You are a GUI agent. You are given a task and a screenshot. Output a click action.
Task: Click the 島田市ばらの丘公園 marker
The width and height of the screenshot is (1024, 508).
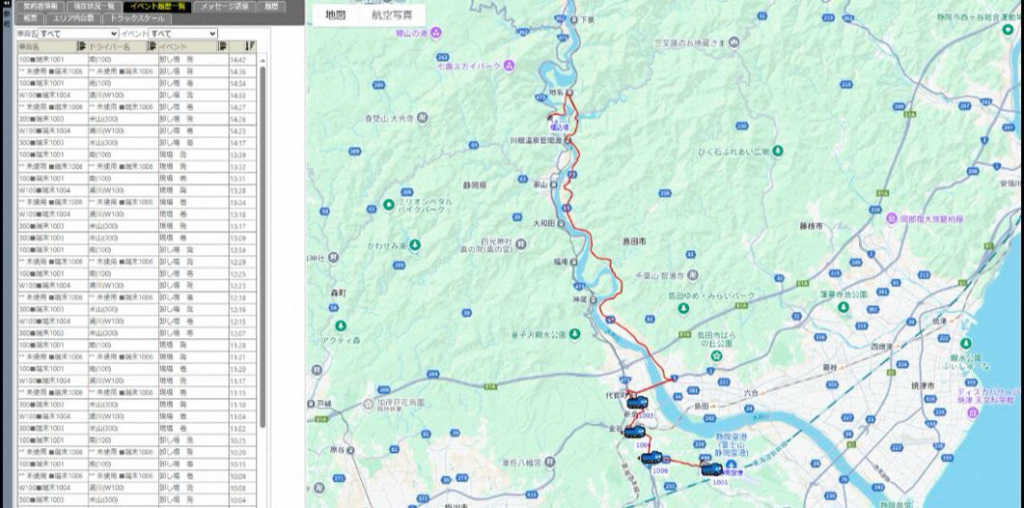717,356
